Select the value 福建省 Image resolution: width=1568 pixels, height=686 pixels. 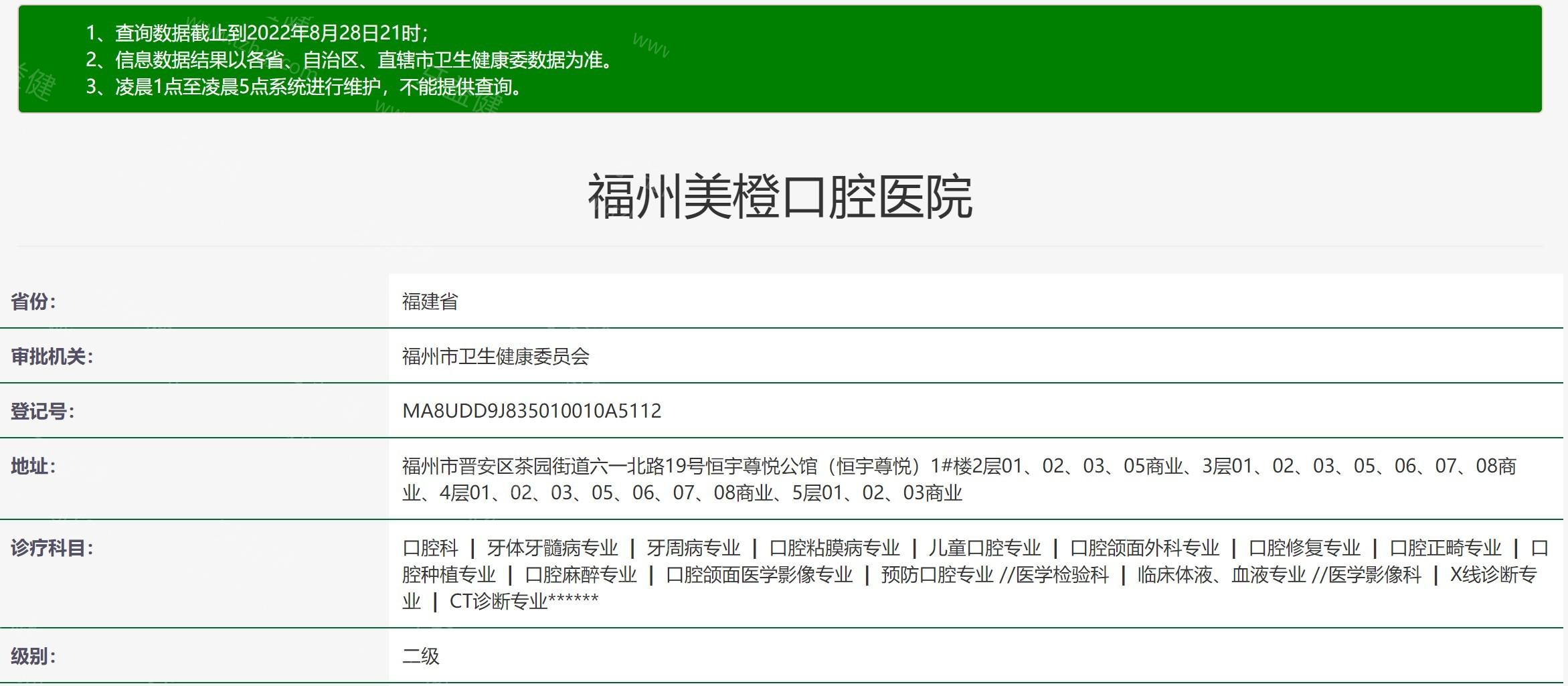tap(430, 302)
